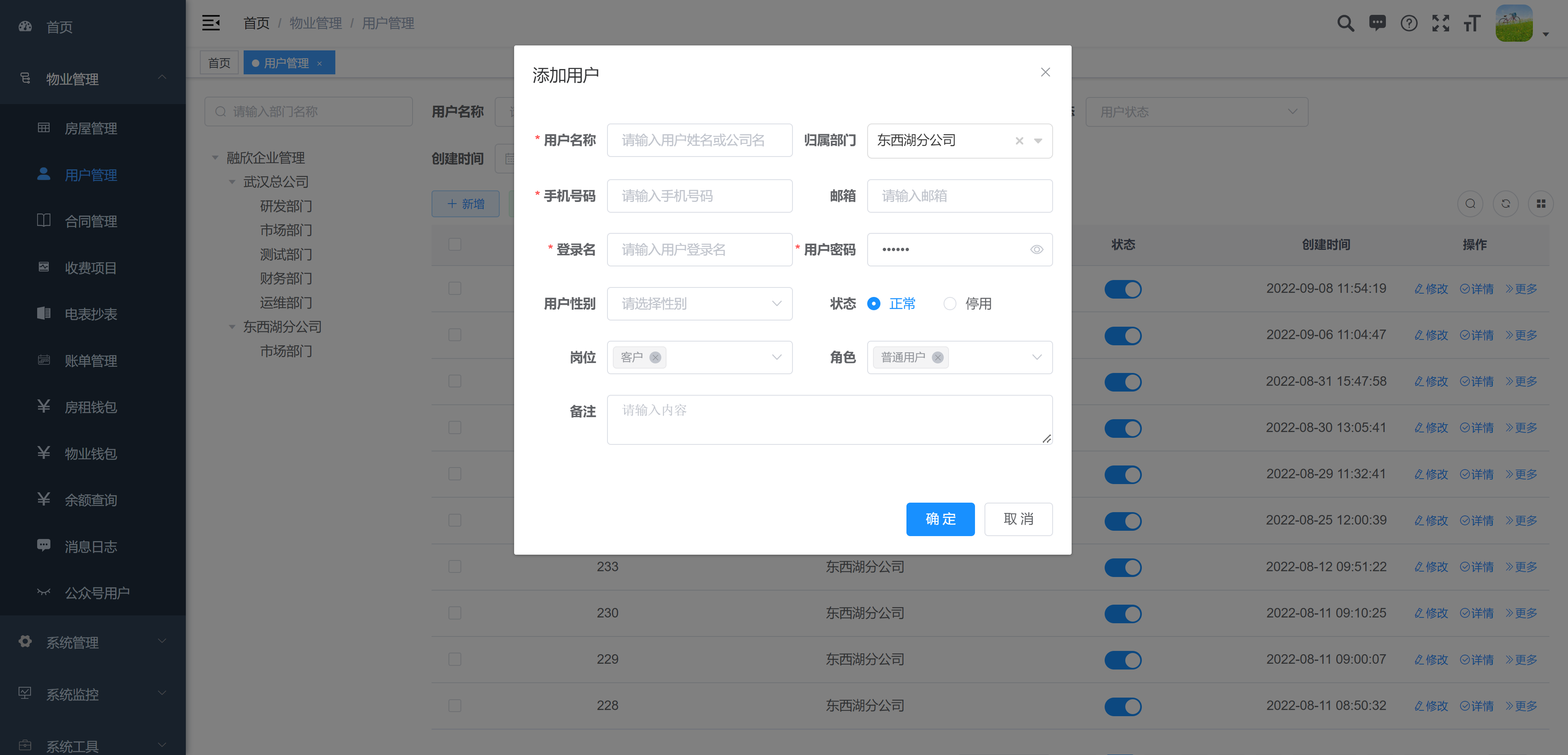Check the checkbox for user 228

(x=455, y=706)
